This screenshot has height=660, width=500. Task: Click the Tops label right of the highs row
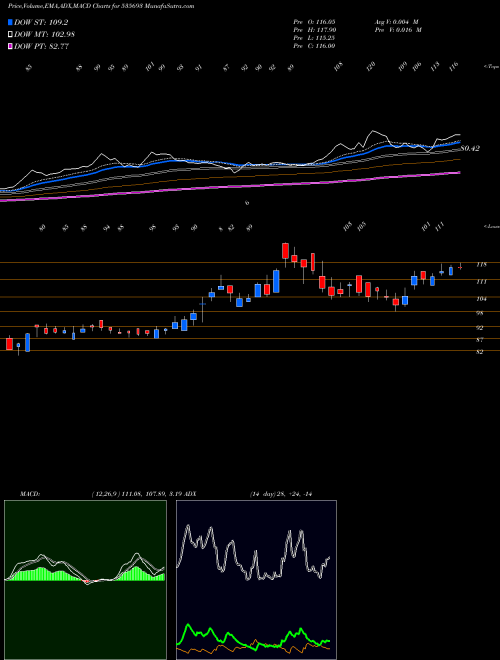(x=491, y=67)
